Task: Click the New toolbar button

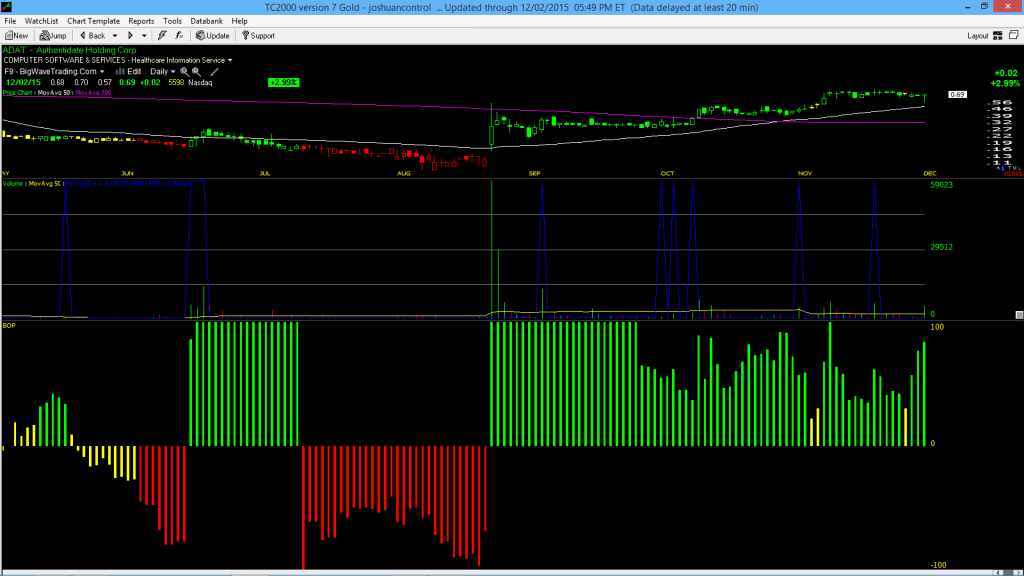Action: click(x=16, y=36)
